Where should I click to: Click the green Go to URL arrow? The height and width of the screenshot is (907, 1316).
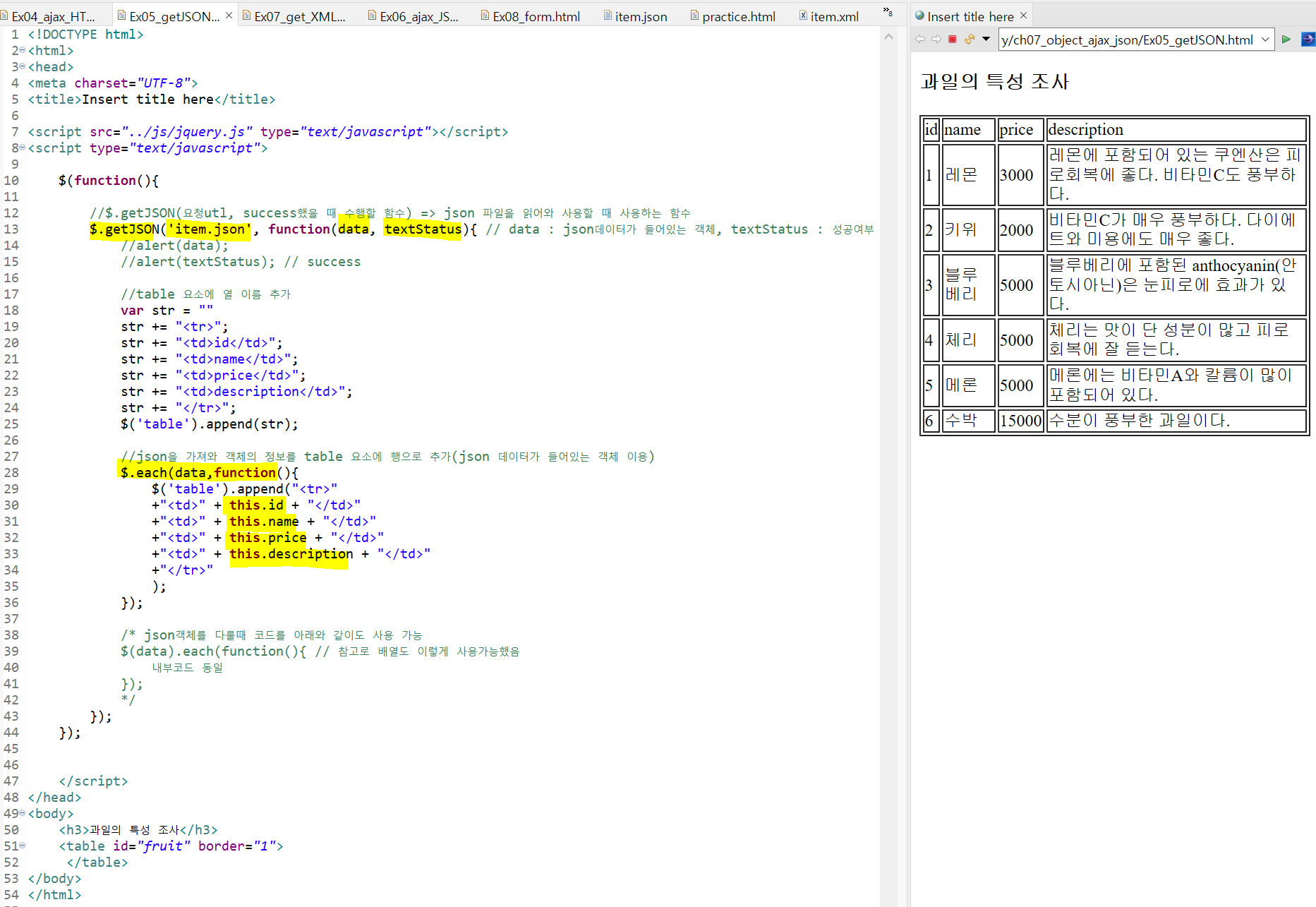[1286, 40]
